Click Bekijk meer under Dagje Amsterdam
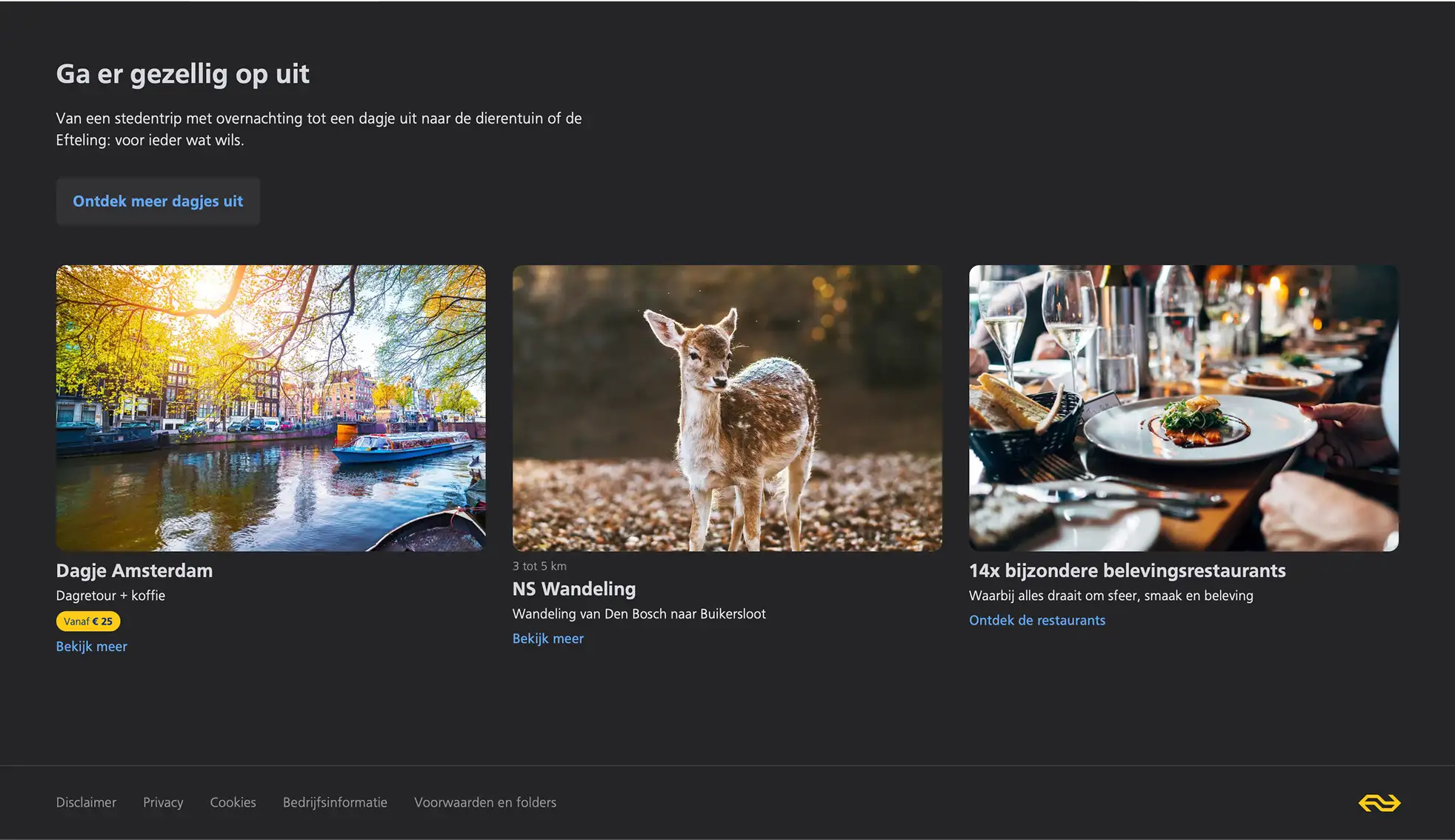Viewport: 1455px width, 840px height. coord(91,647)
